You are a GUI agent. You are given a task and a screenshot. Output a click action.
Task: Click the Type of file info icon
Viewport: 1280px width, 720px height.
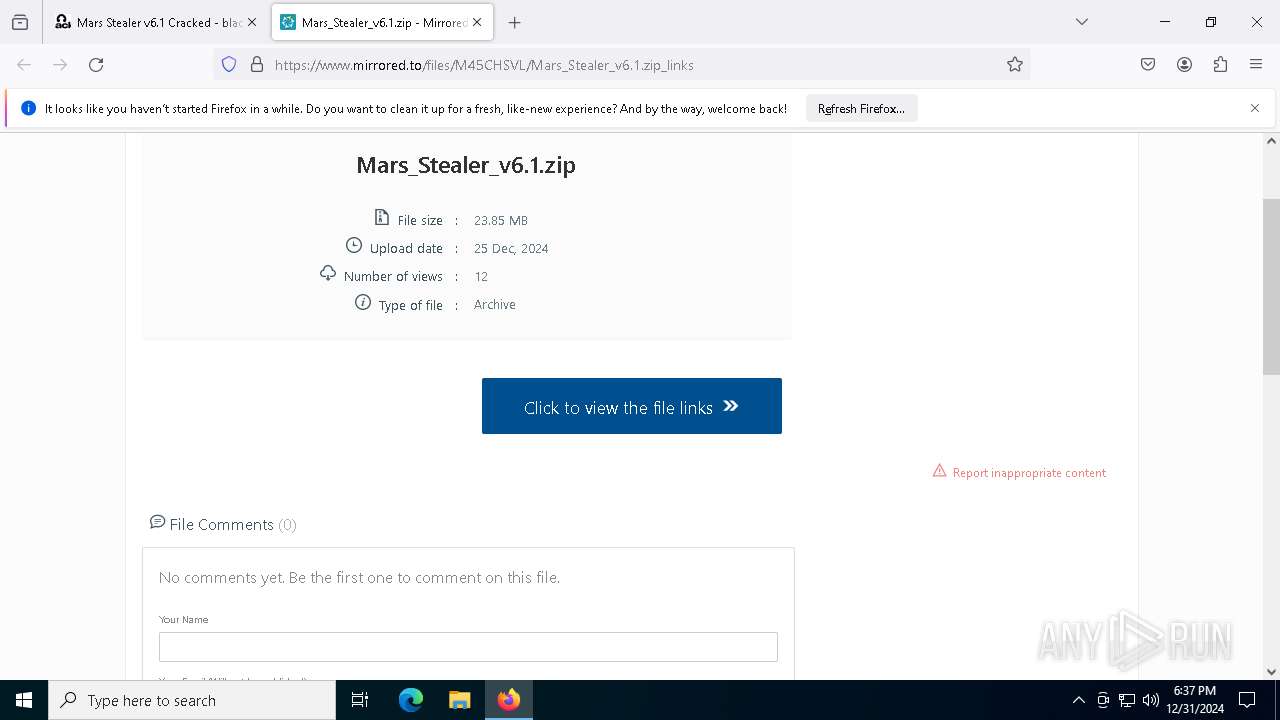tap(363, 302)
